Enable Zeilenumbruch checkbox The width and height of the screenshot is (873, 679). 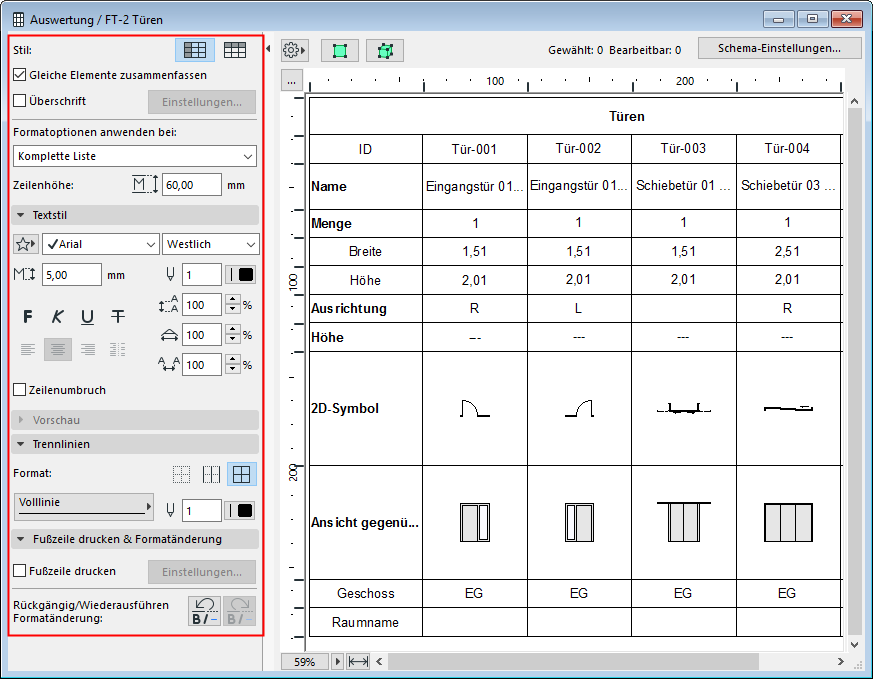[20, 390]
